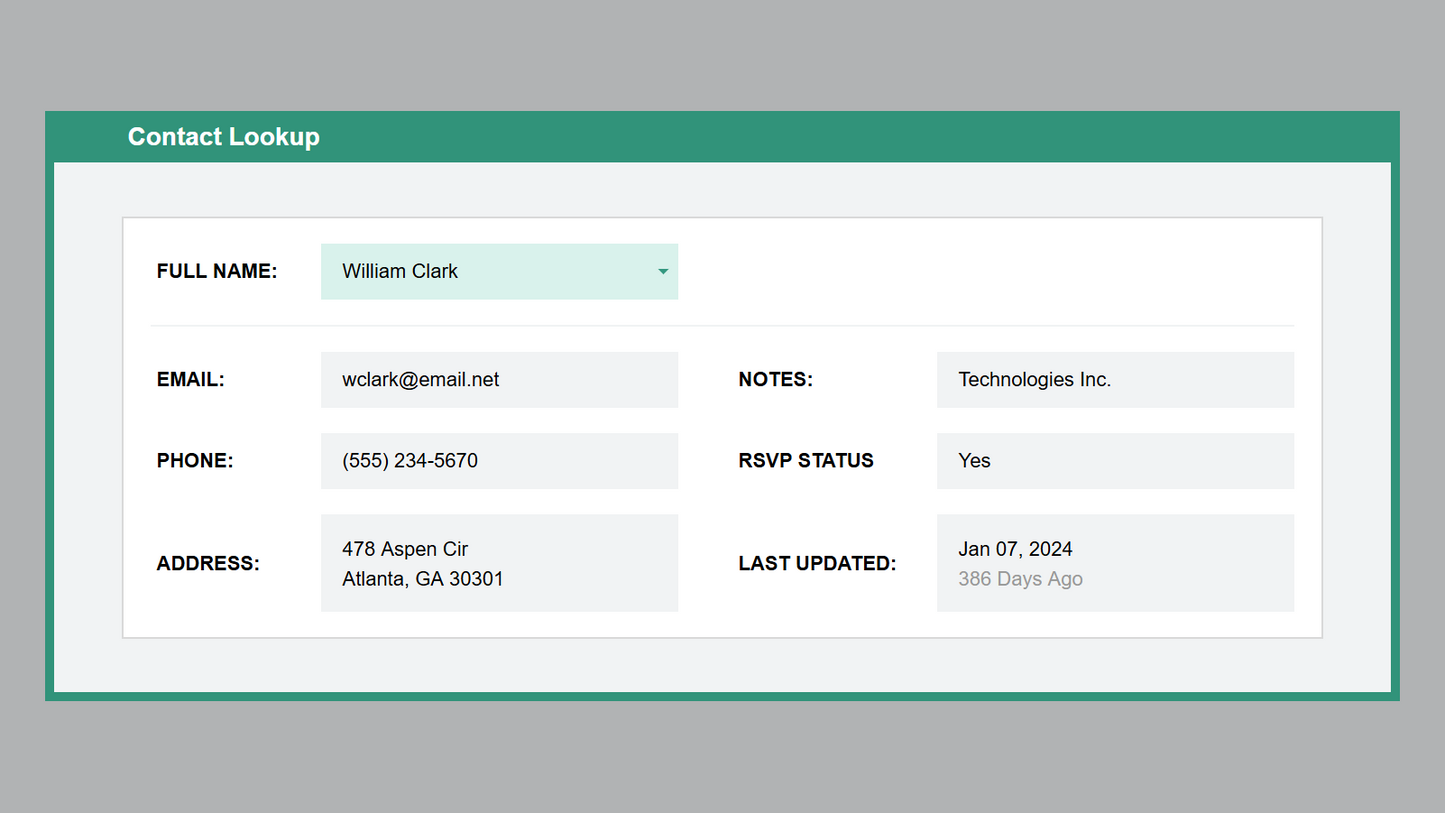
Task: Click the LAST UPDATED label
Action: tap(817, 563)
